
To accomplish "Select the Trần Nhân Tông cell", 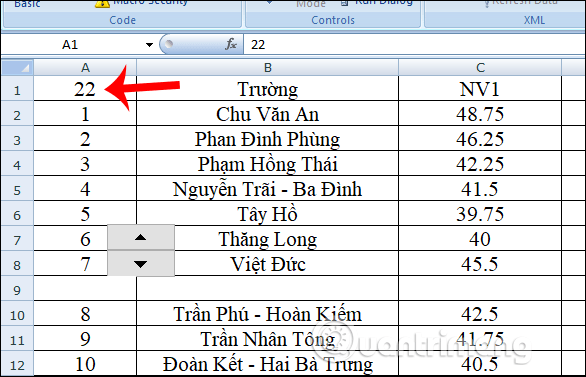I will tap(268, 339).
